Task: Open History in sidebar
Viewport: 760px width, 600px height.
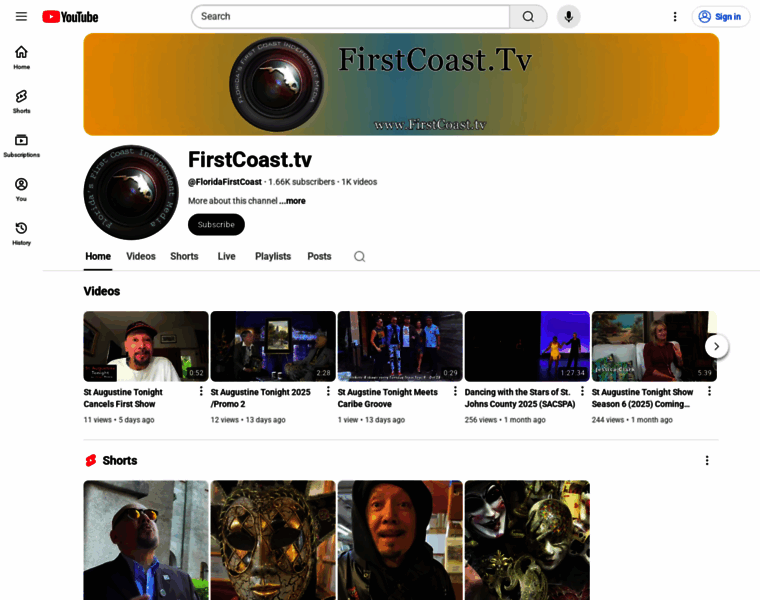Action: (x=21, y=234)
